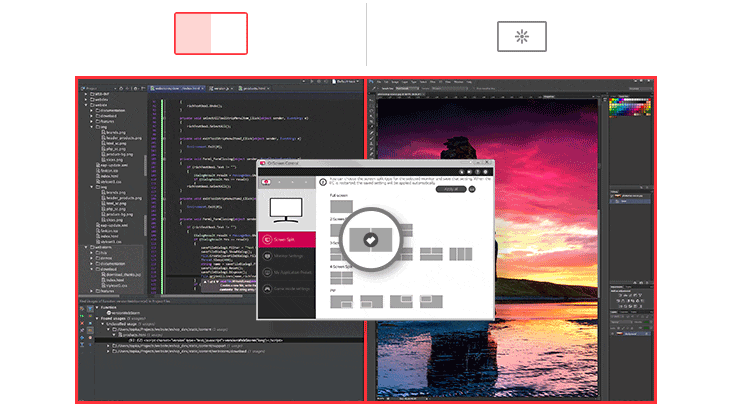The image size is (732, 411).
Task: Select the split screen icon at top
Action: coord(211,34)
